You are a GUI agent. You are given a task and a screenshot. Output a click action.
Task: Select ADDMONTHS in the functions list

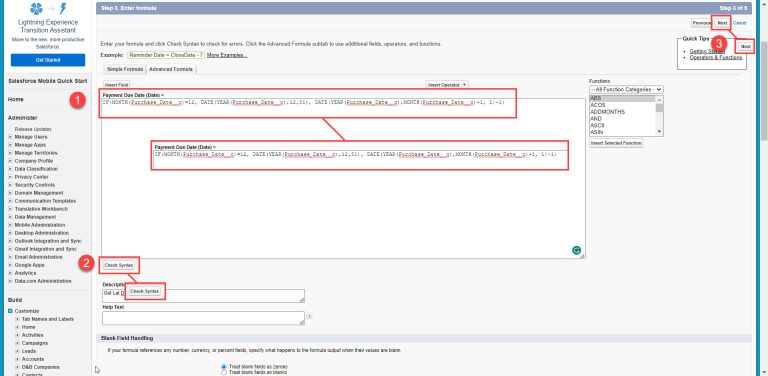pyautogui.click(x=623, y=112)
